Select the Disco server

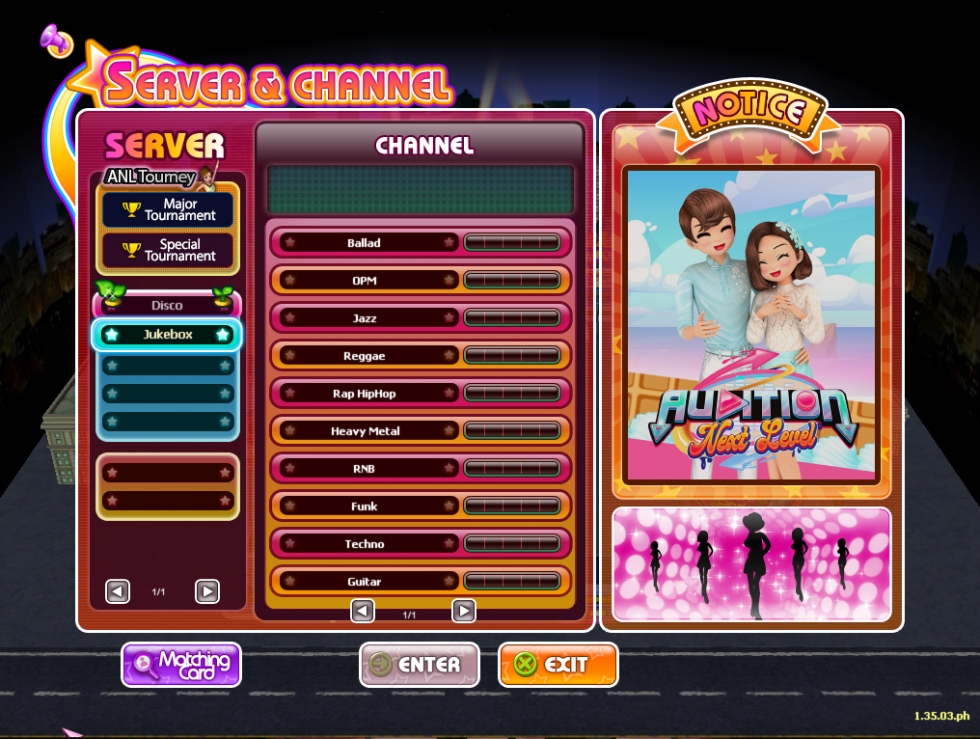point(167,304)
